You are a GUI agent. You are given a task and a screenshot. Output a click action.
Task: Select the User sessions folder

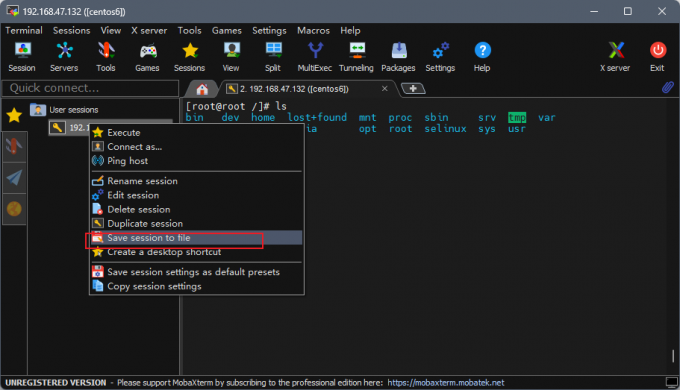(x=64, y=110)
